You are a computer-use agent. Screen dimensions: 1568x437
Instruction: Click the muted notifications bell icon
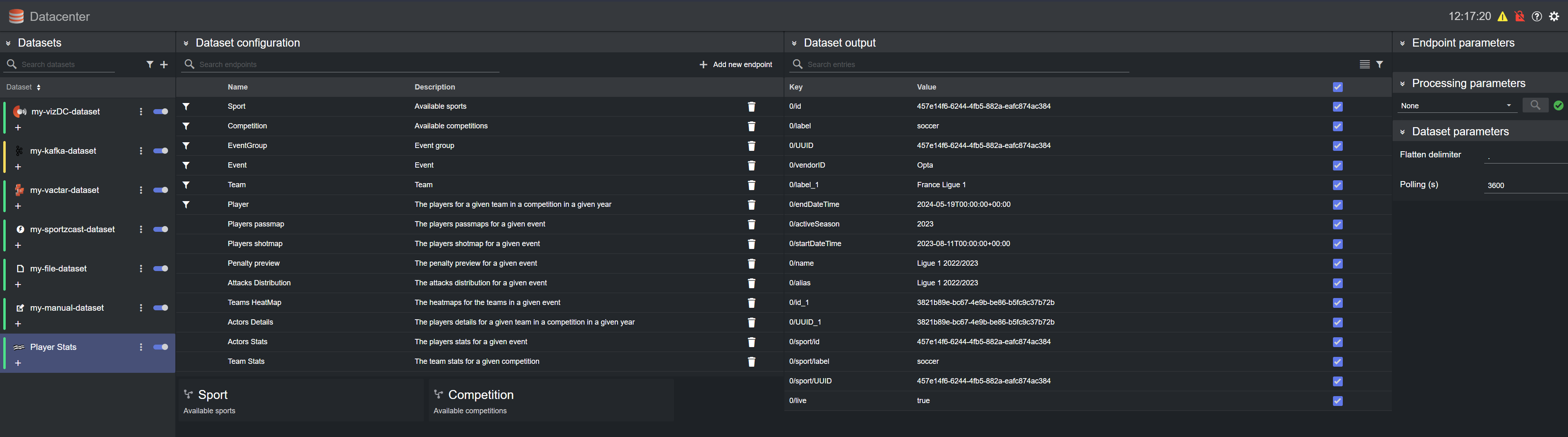pos(1520,16)
